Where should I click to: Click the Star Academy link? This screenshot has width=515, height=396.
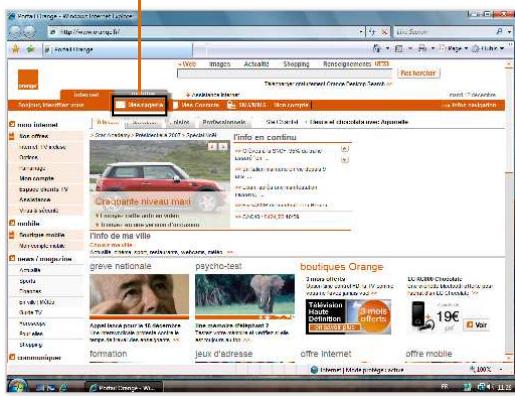point(112,135)
